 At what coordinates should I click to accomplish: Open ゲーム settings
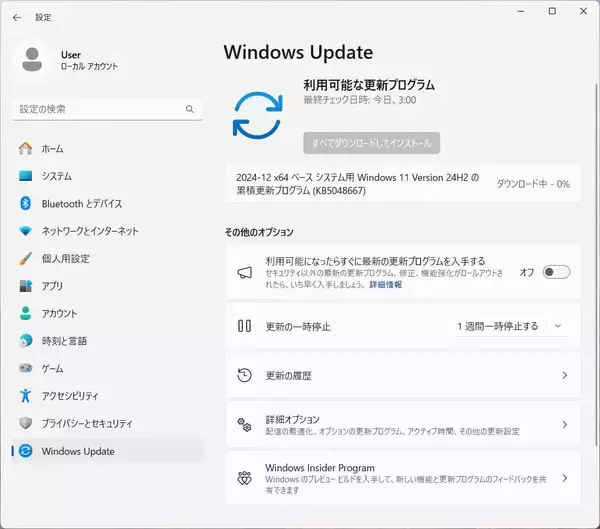(108, 368)
